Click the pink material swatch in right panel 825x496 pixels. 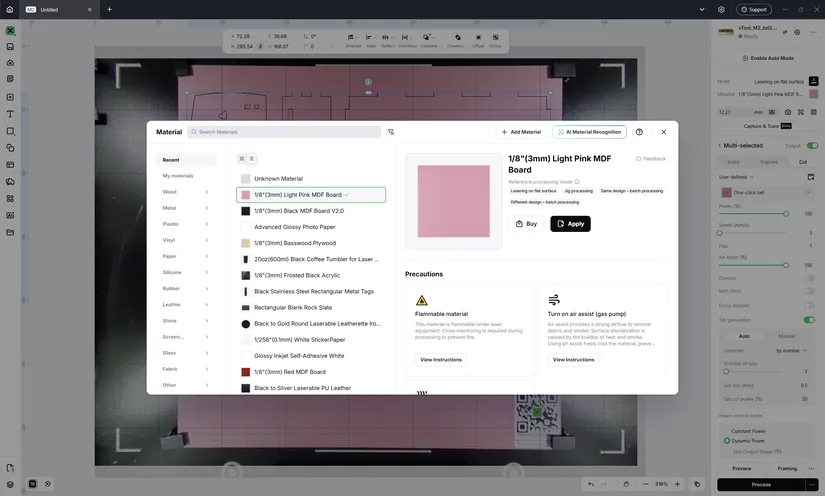click(813, 94)
